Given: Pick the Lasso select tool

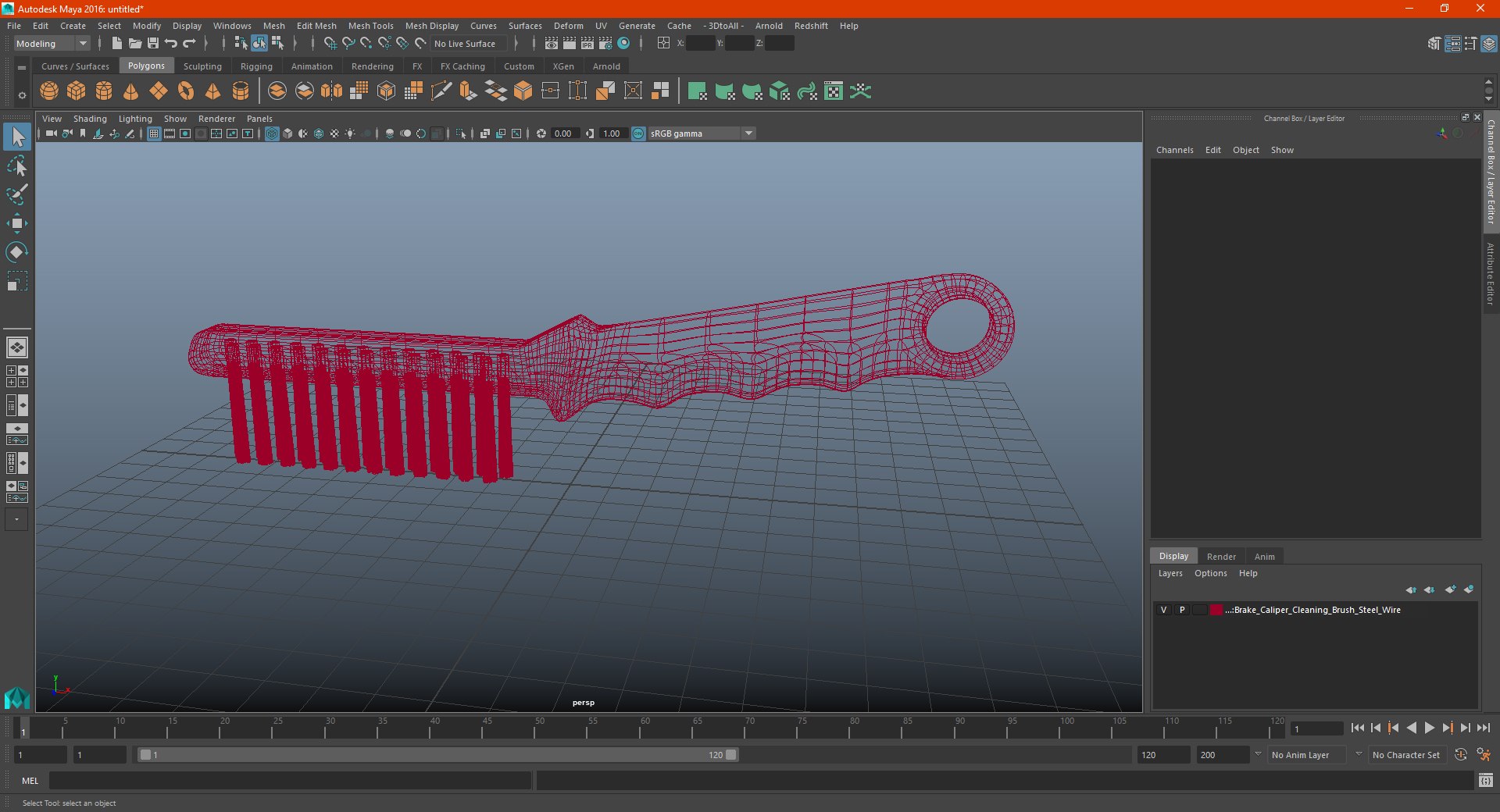Looking at the screenshot, I should pyautogui.click(x=17, y=166).
